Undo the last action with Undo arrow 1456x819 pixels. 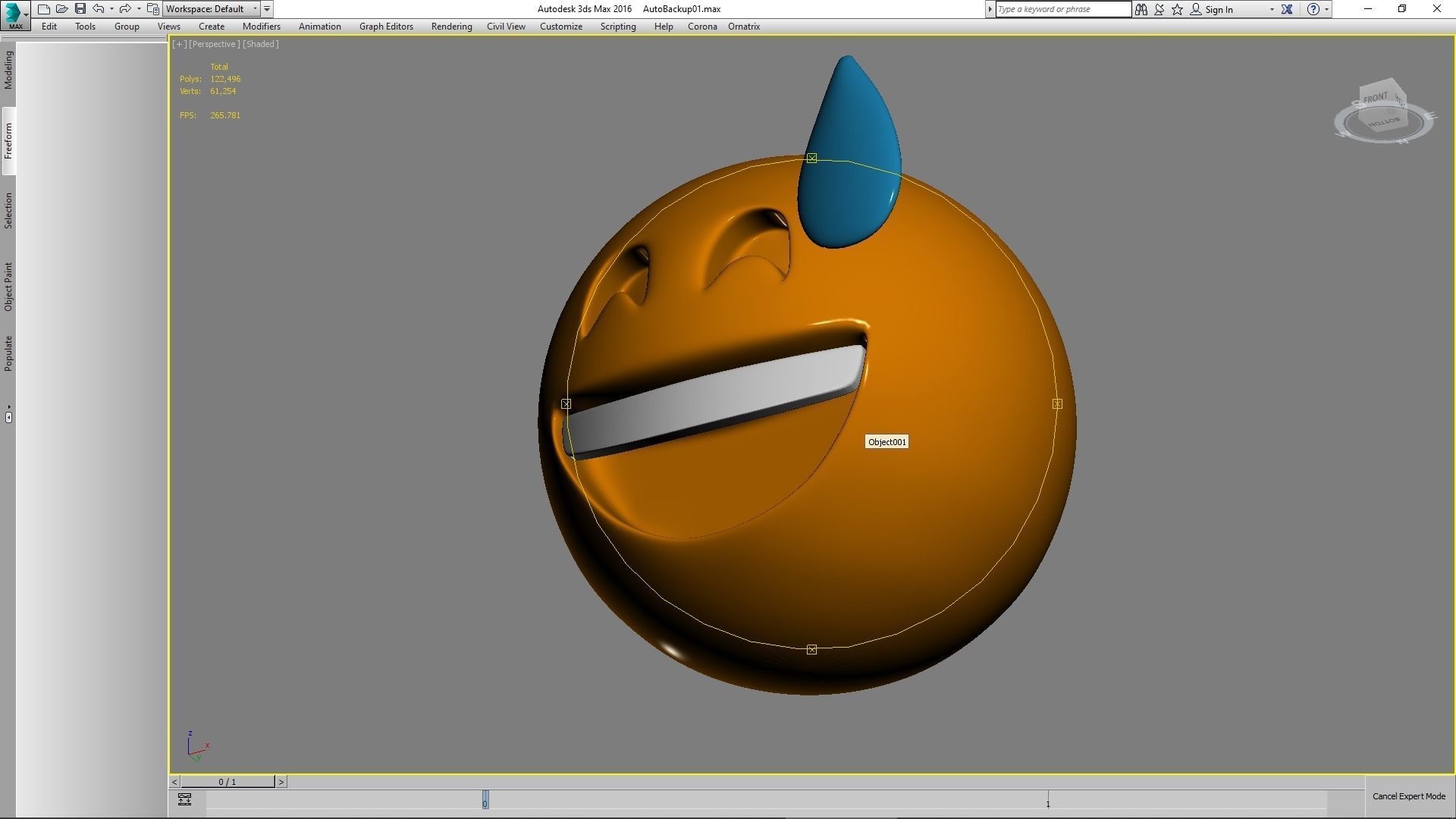99,9
